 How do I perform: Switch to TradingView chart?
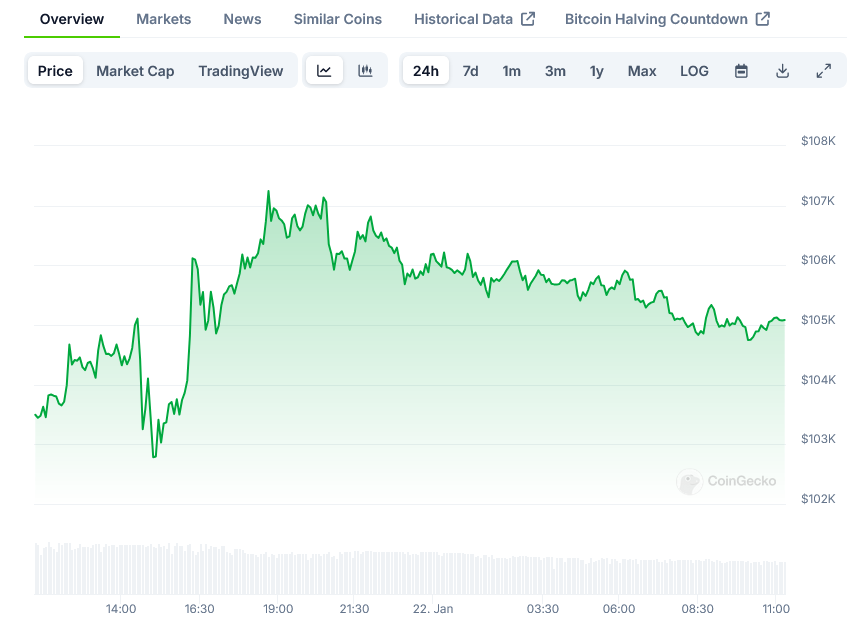pyautogui.click(x=240, y=71)
